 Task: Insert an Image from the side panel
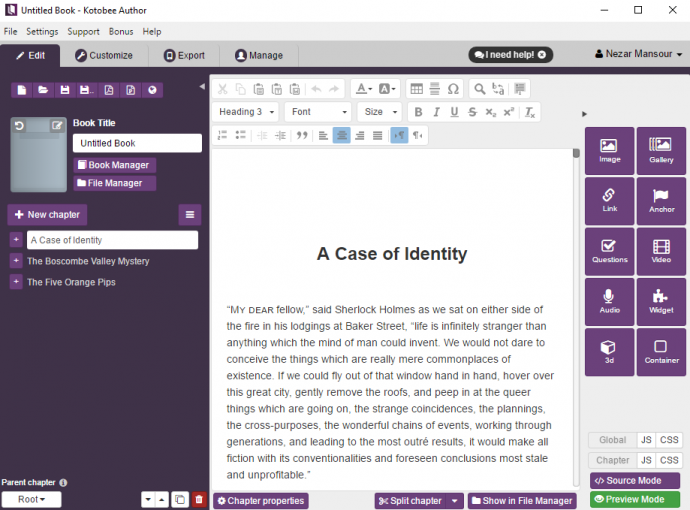[609, 150]
